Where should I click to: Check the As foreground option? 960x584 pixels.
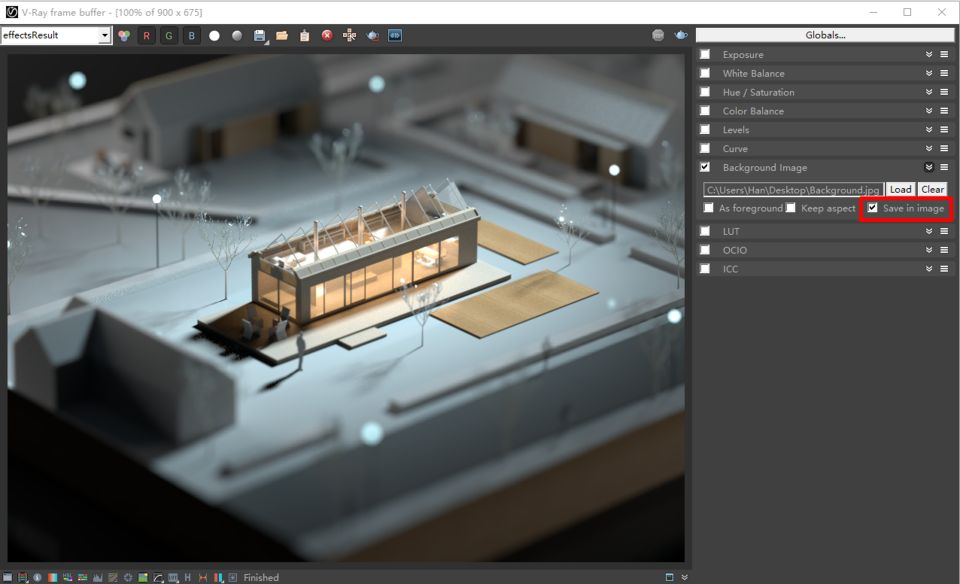[x=709, y=208]
